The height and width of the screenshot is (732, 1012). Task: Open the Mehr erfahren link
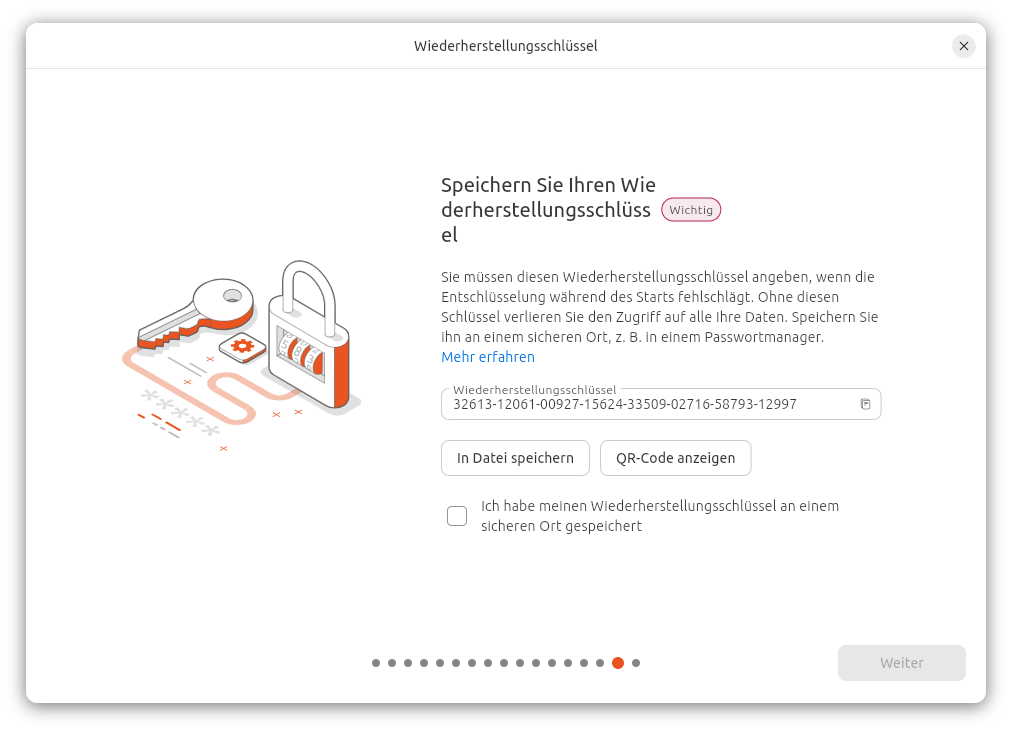pos(488,357)
